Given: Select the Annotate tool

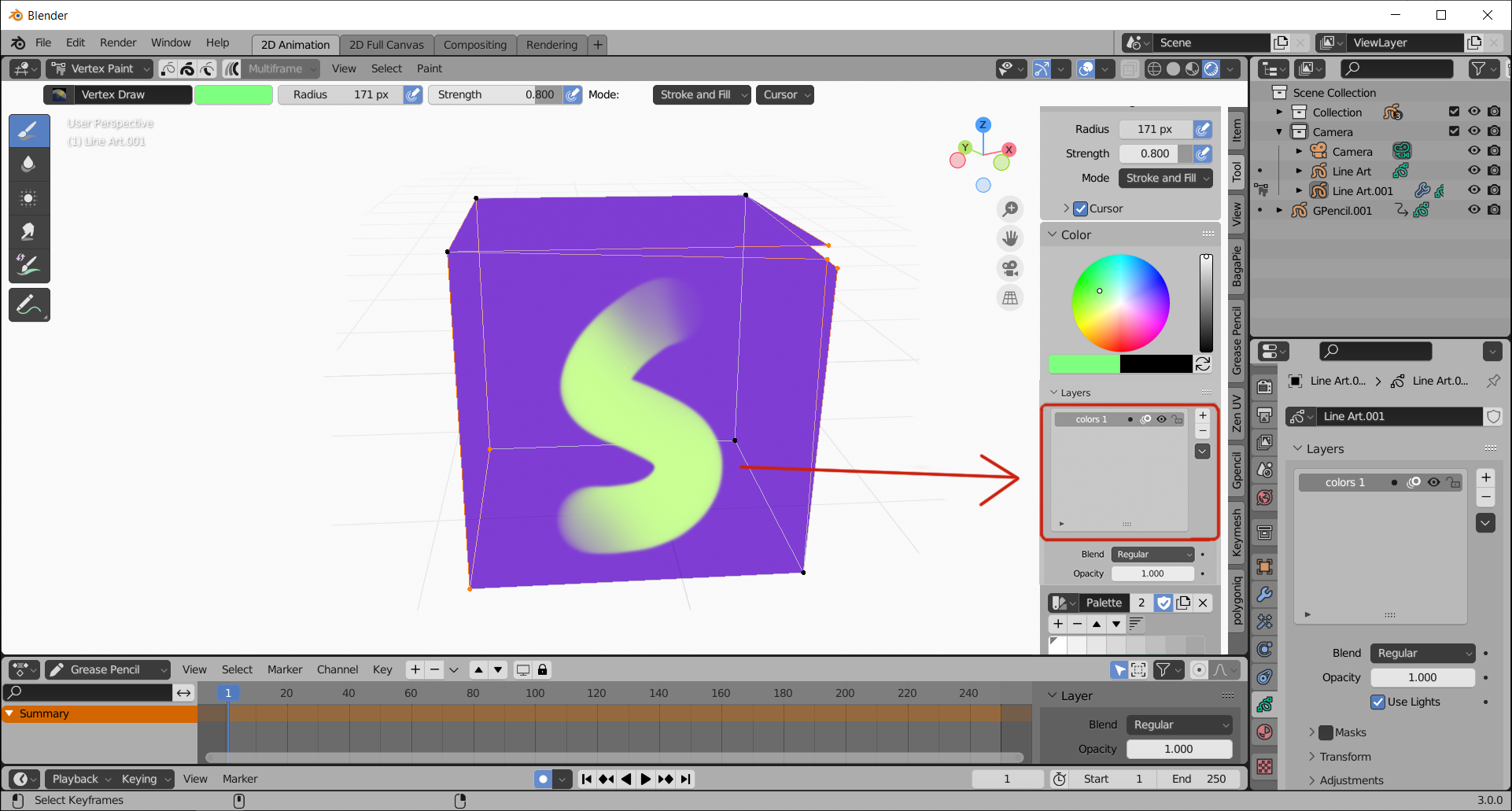Looking at the screenshot, I should pyautogui.click(x=29, y=305).
